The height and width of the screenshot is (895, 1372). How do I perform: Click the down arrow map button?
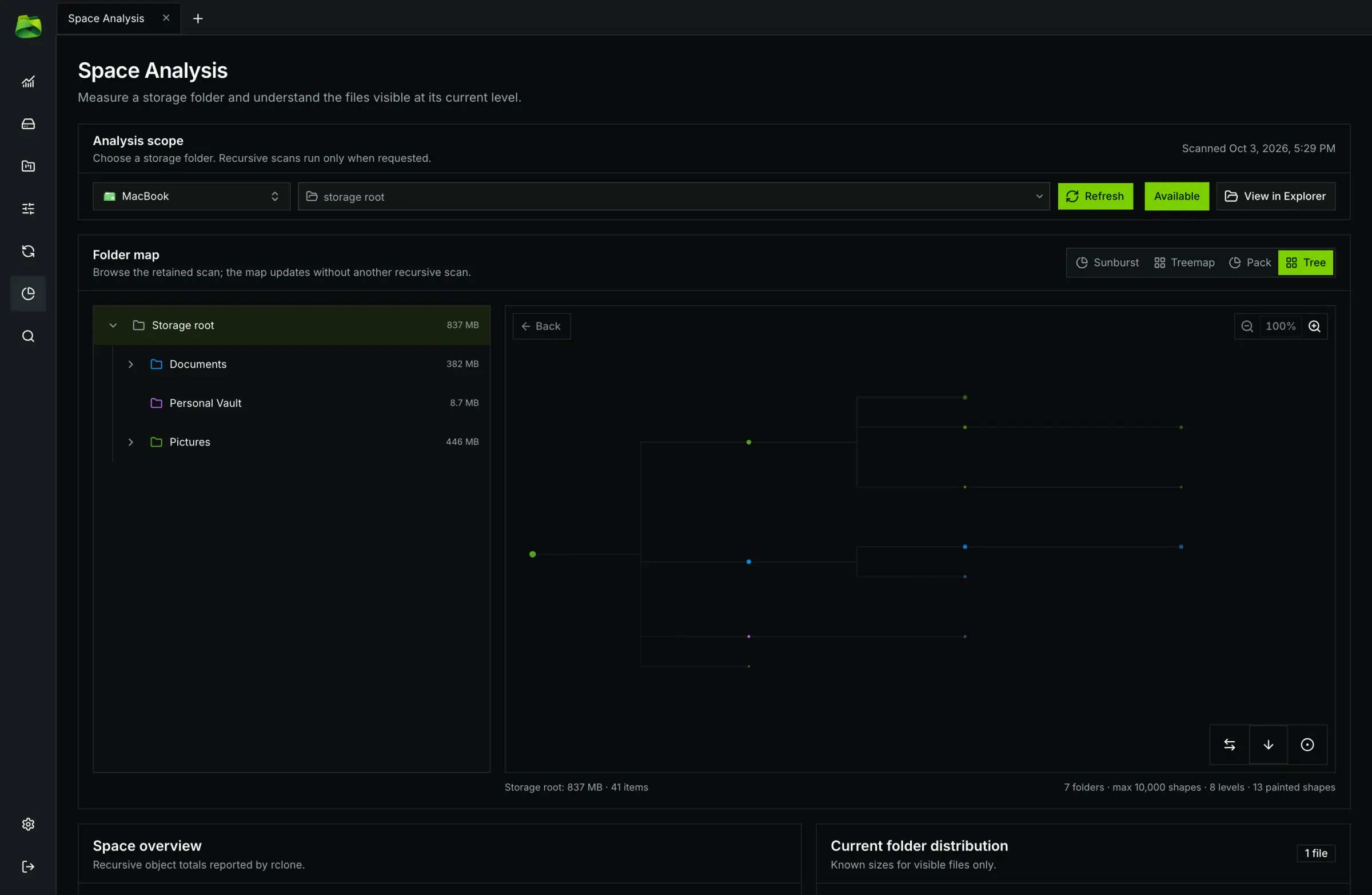coord(1268,745)
